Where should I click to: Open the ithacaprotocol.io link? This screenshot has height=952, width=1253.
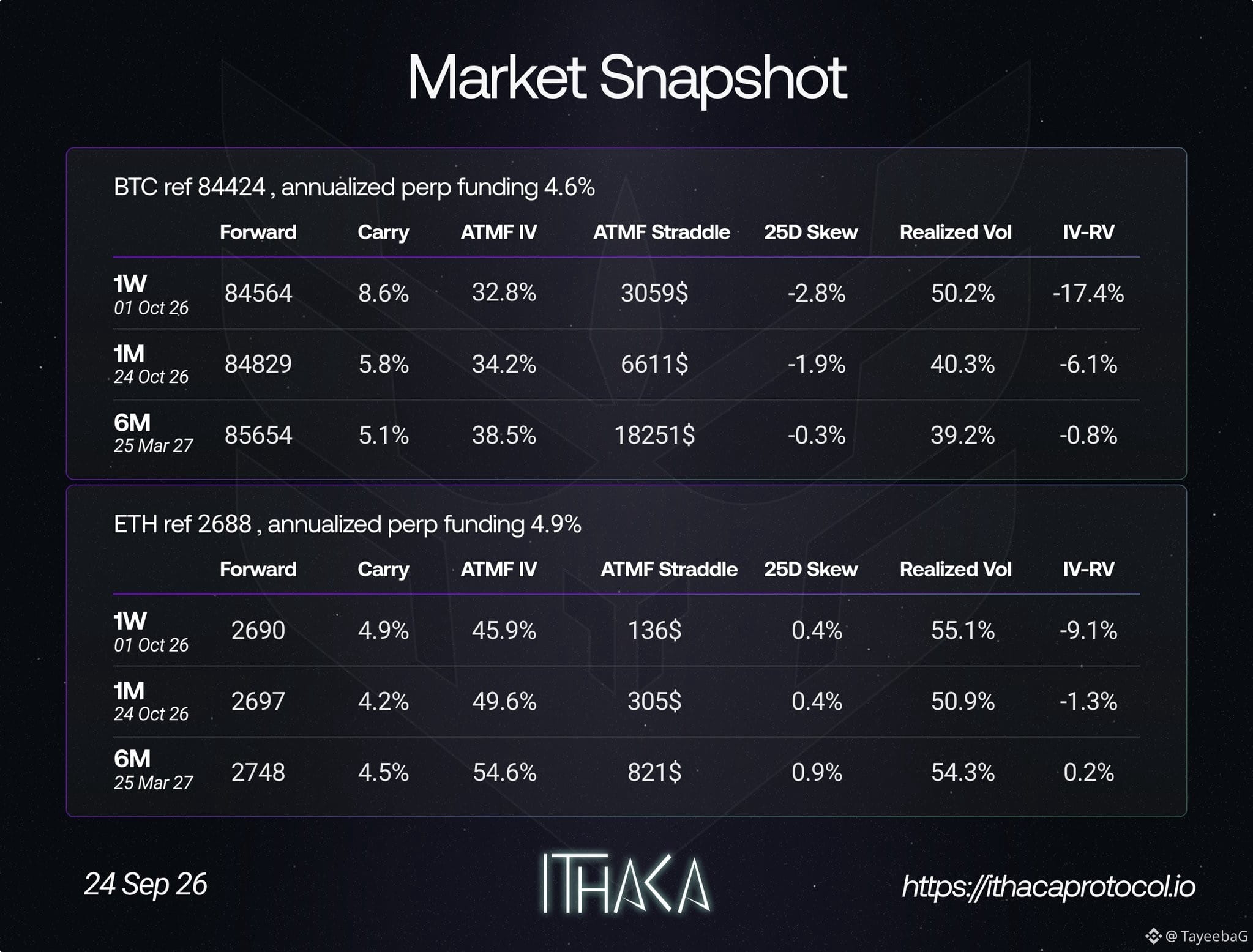point(1048,886)
